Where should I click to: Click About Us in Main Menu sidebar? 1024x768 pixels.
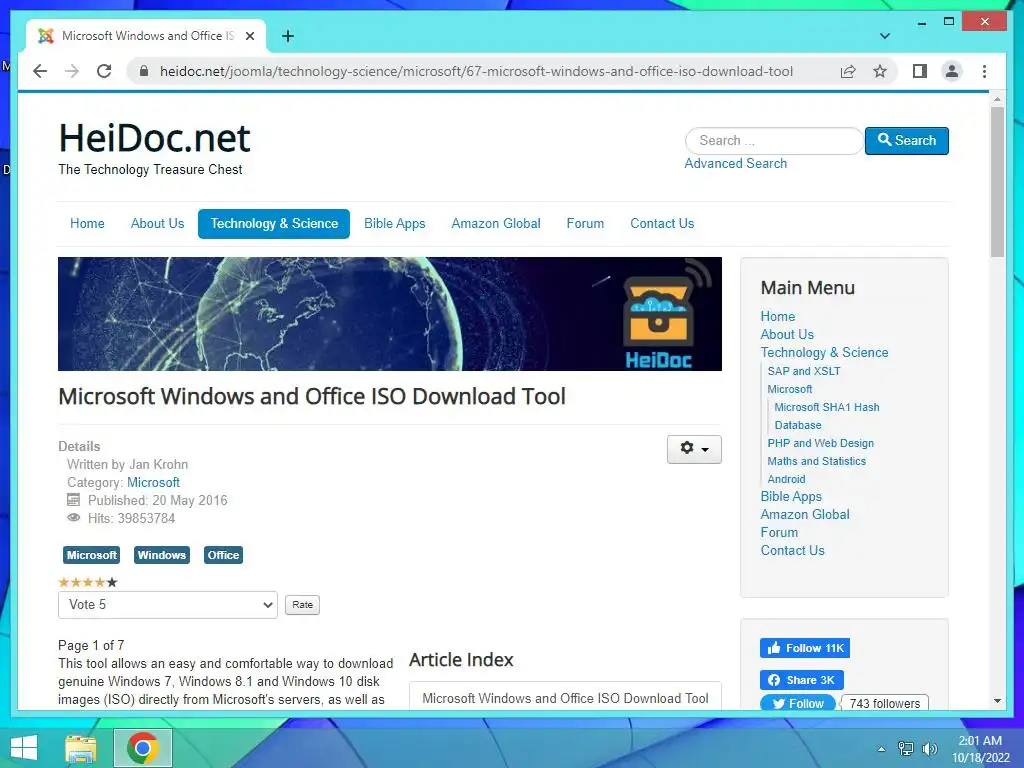(787, 334)
